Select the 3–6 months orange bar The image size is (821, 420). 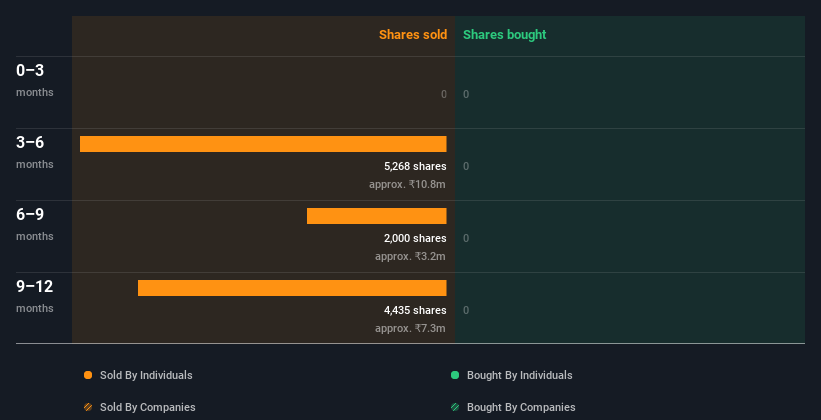pos(263,144)
